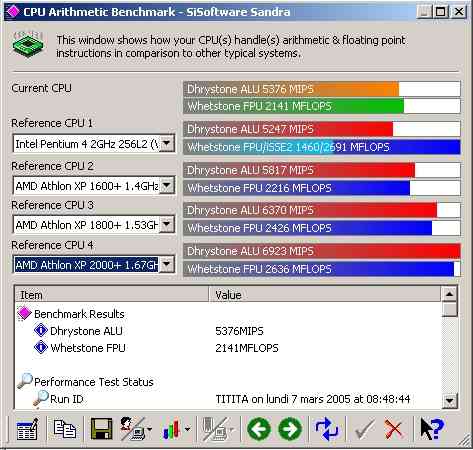Open the Reference CPU 1 dropdown
Screen dimensions: 473x450
pyautogui.click(x=166, y=144)
